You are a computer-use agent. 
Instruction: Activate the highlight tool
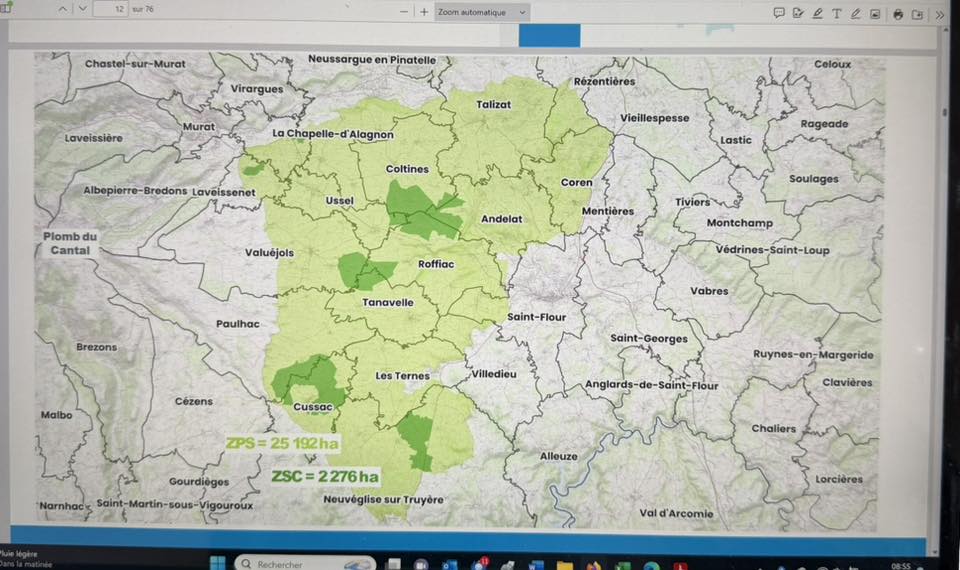pos(817,13)
